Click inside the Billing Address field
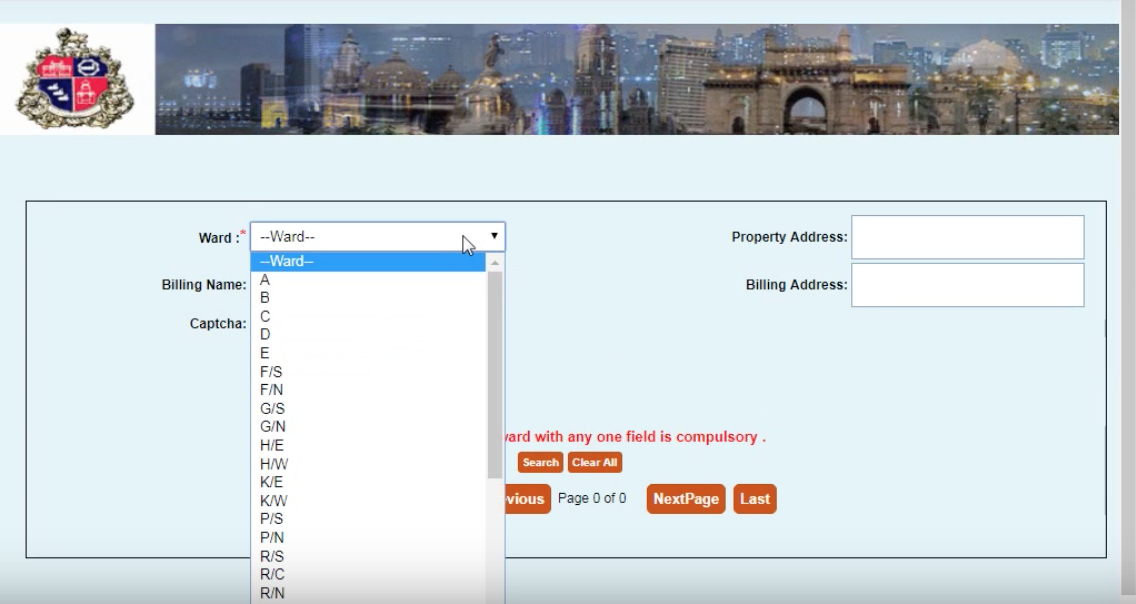Image resolution: width=1136 pixels, height=604 pixels. [x=965, y=285]
